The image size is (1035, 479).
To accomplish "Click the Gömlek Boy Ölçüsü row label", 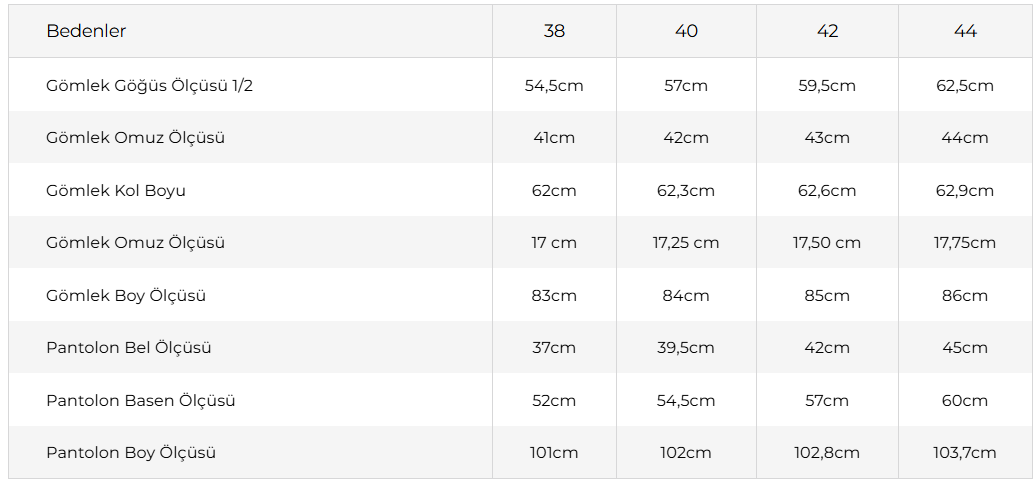I will click(x=126, y=295).
